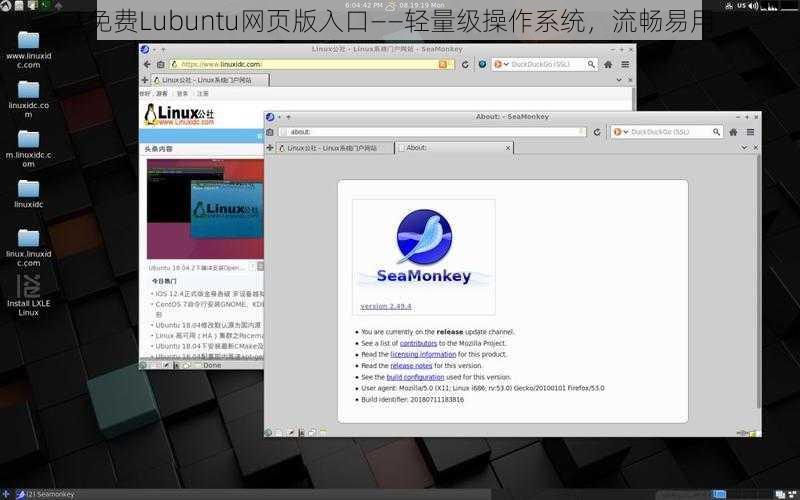Click the SeaMonkey window icon in the Linuxidc title bar
Image resolution: width=800 pixels, height=500 pixels.
[x=145, y=49]
